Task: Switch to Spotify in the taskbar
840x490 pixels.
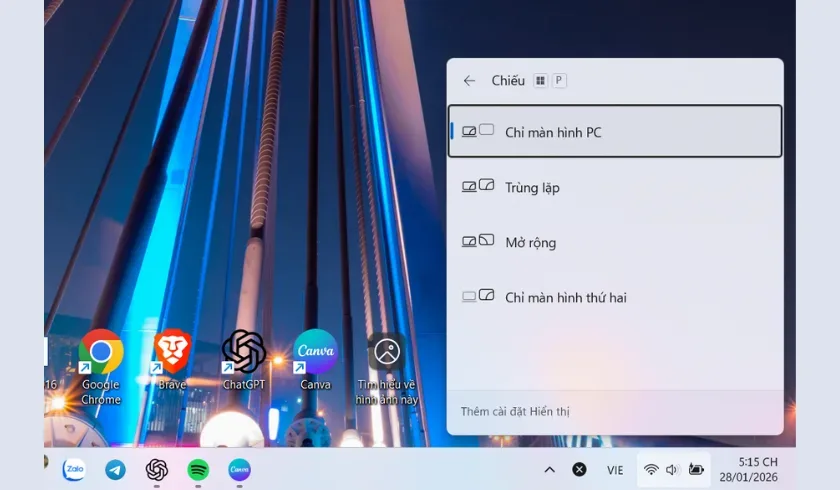Action: [x=198, y=470]
